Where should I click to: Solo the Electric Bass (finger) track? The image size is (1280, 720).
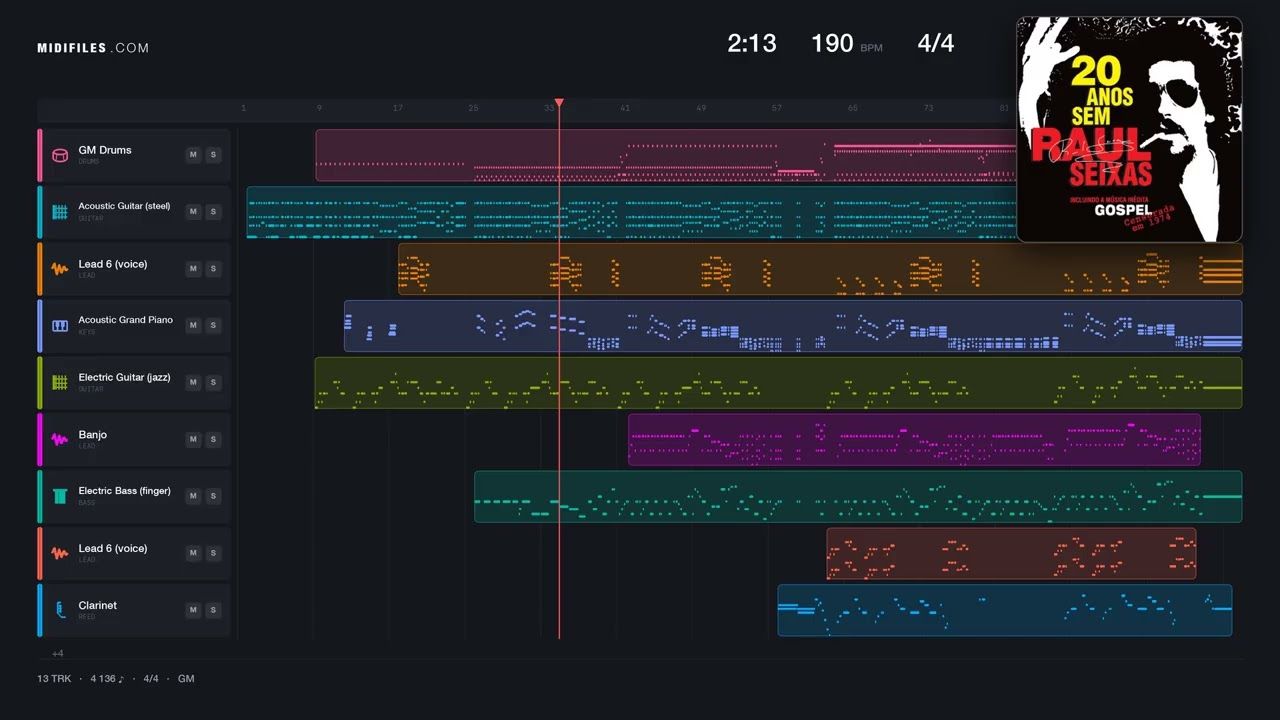click(213, 497)
